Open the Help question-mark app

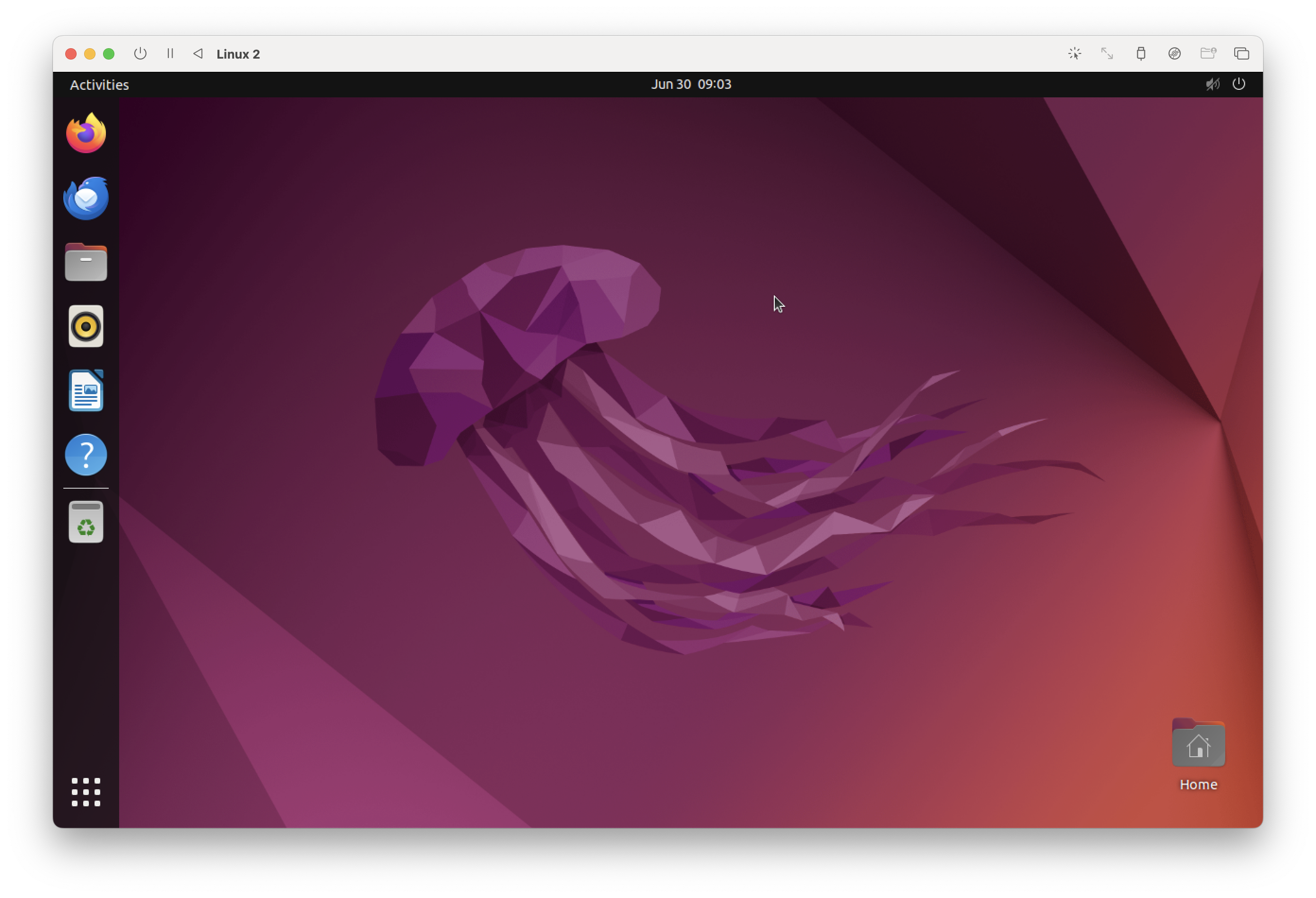[x=86, y=455]
